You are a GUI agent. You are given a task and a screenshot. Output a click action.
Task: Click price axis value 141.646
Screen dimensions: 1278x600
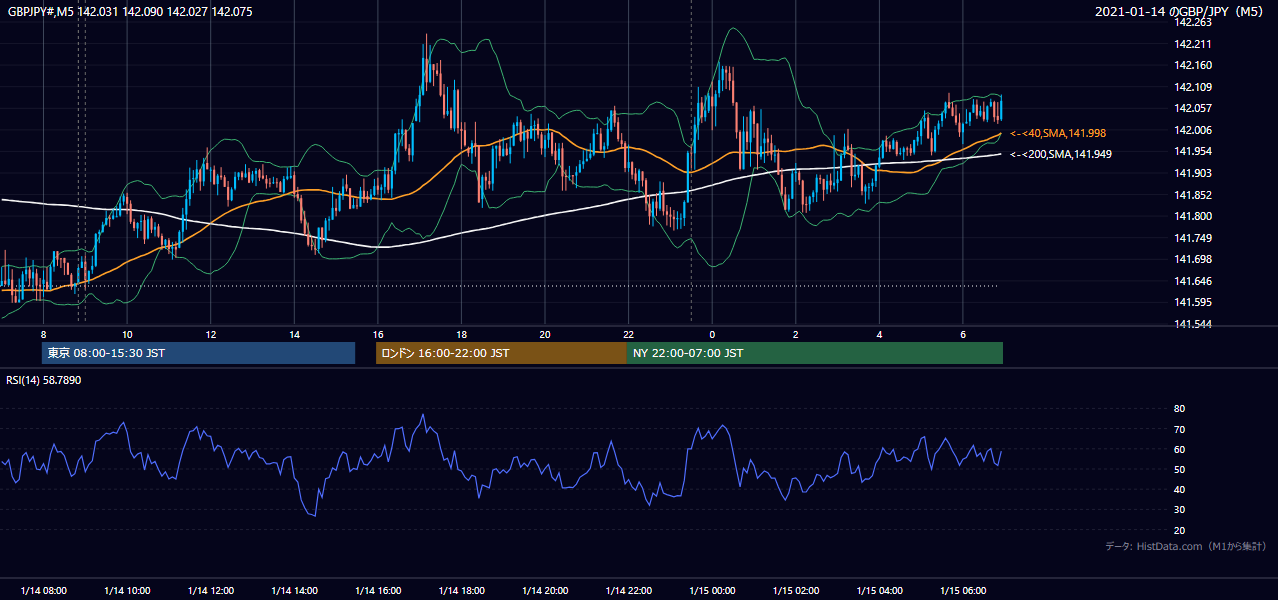pos(1194,281)
